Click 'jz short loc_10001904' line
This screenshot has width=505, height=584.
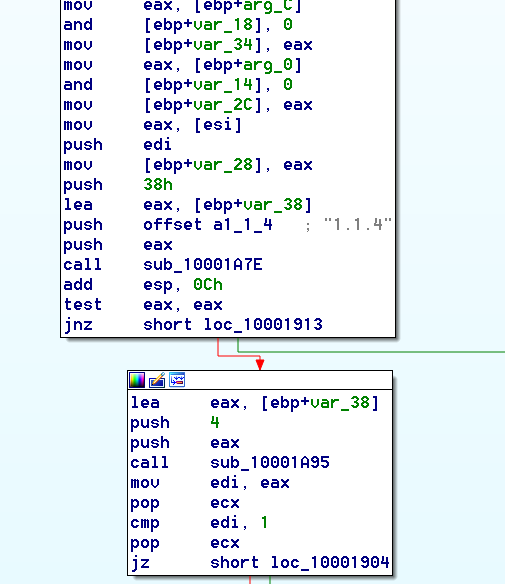coord(260,563)
